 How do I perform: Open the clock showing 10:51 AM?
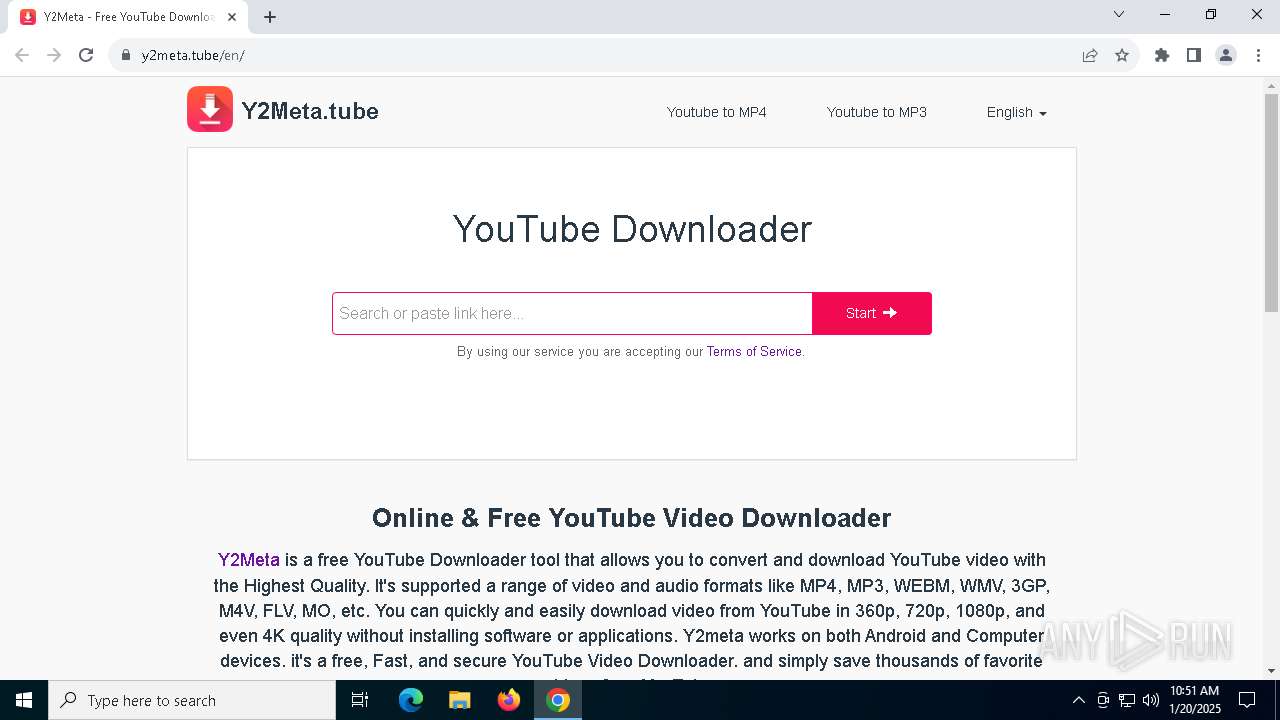click(1194, 700)
